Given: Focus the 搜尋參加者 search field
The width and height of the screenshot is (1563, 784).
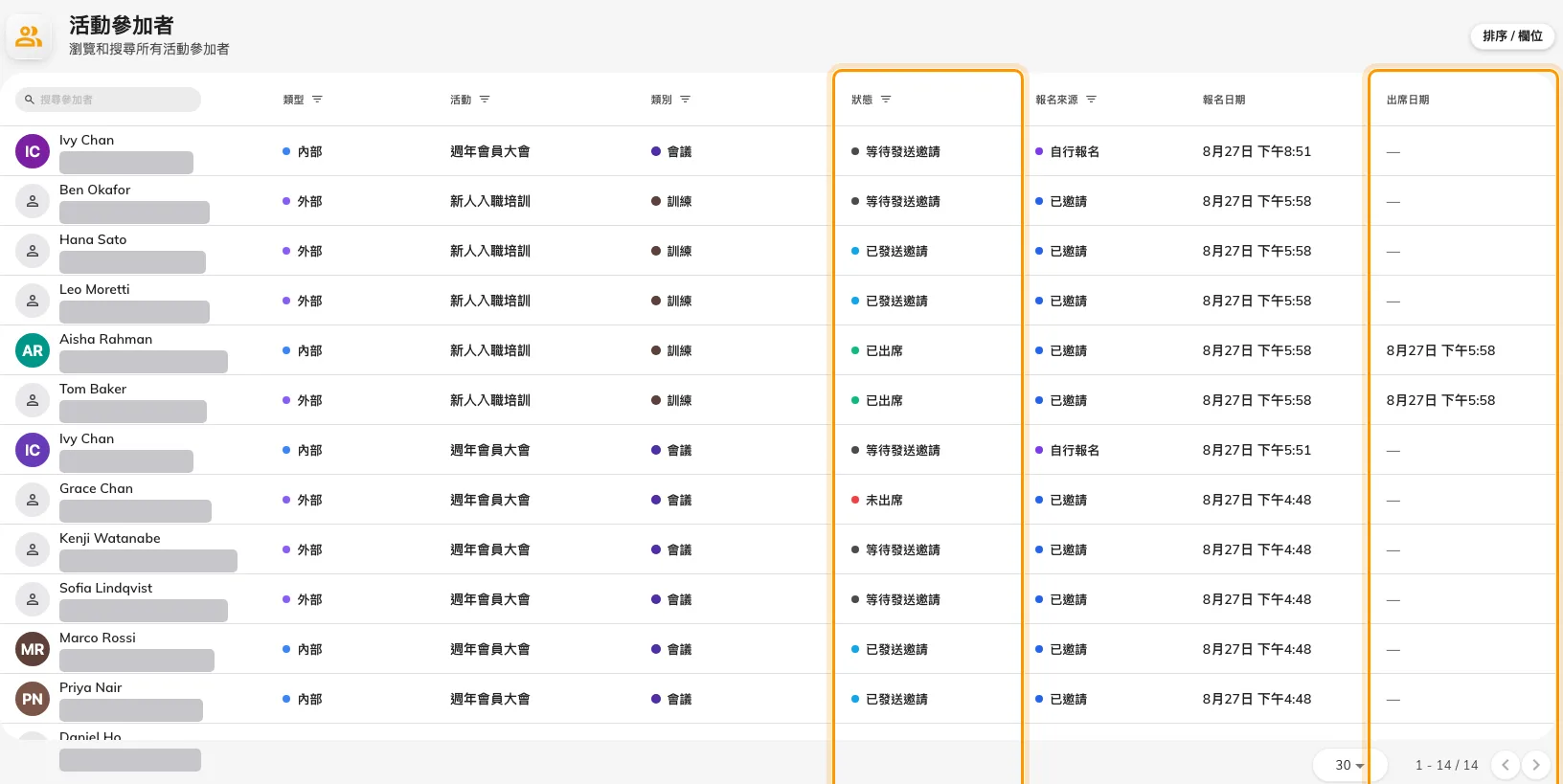Looking at the screenshot, I should tap(108, 100).
